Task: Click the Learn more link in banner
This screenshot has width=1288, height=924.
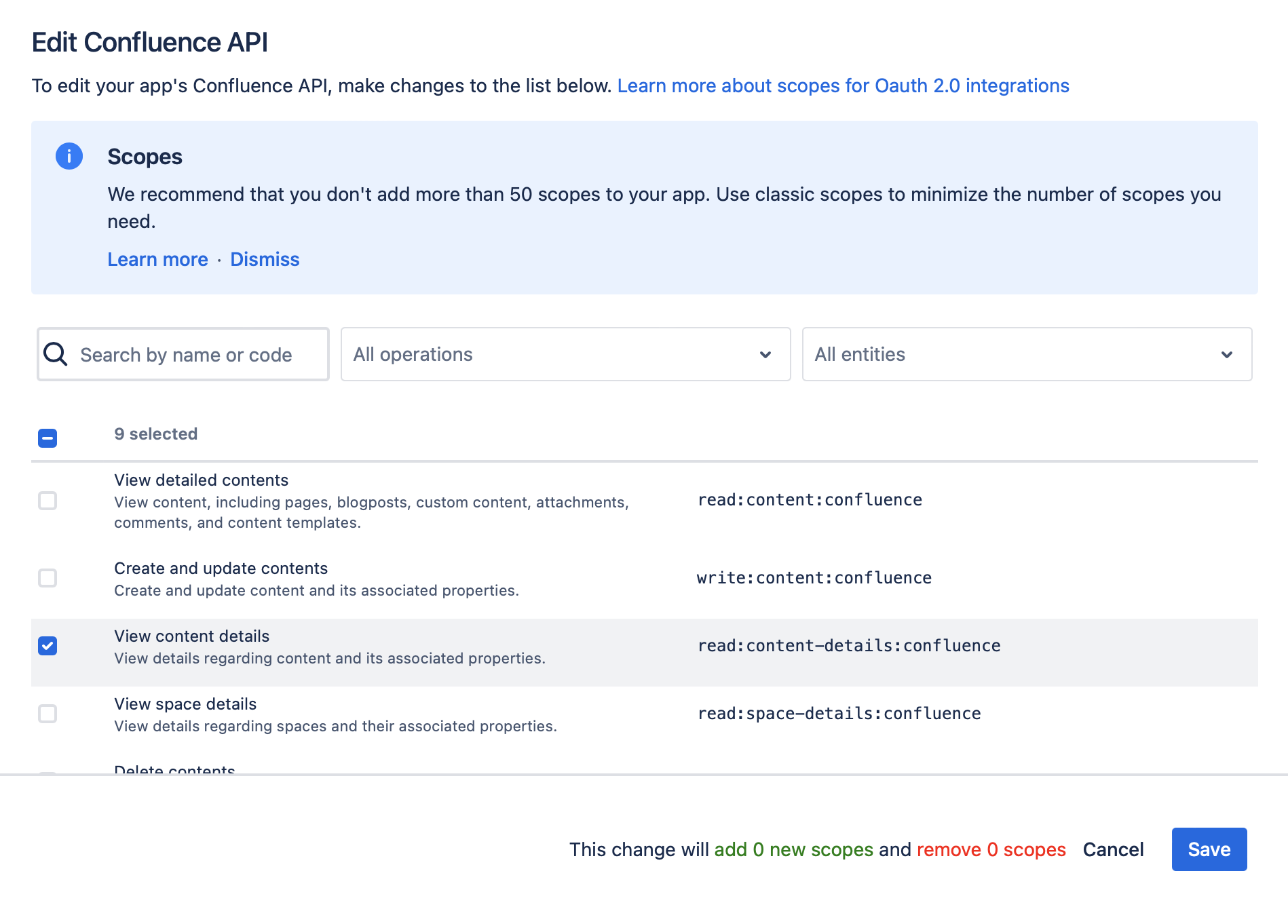Action: click(x=157, y=259)
